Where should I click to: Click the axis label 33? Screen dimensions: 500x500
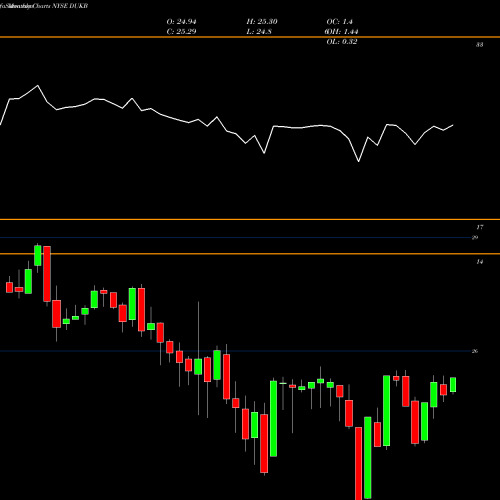click(479, 45)
